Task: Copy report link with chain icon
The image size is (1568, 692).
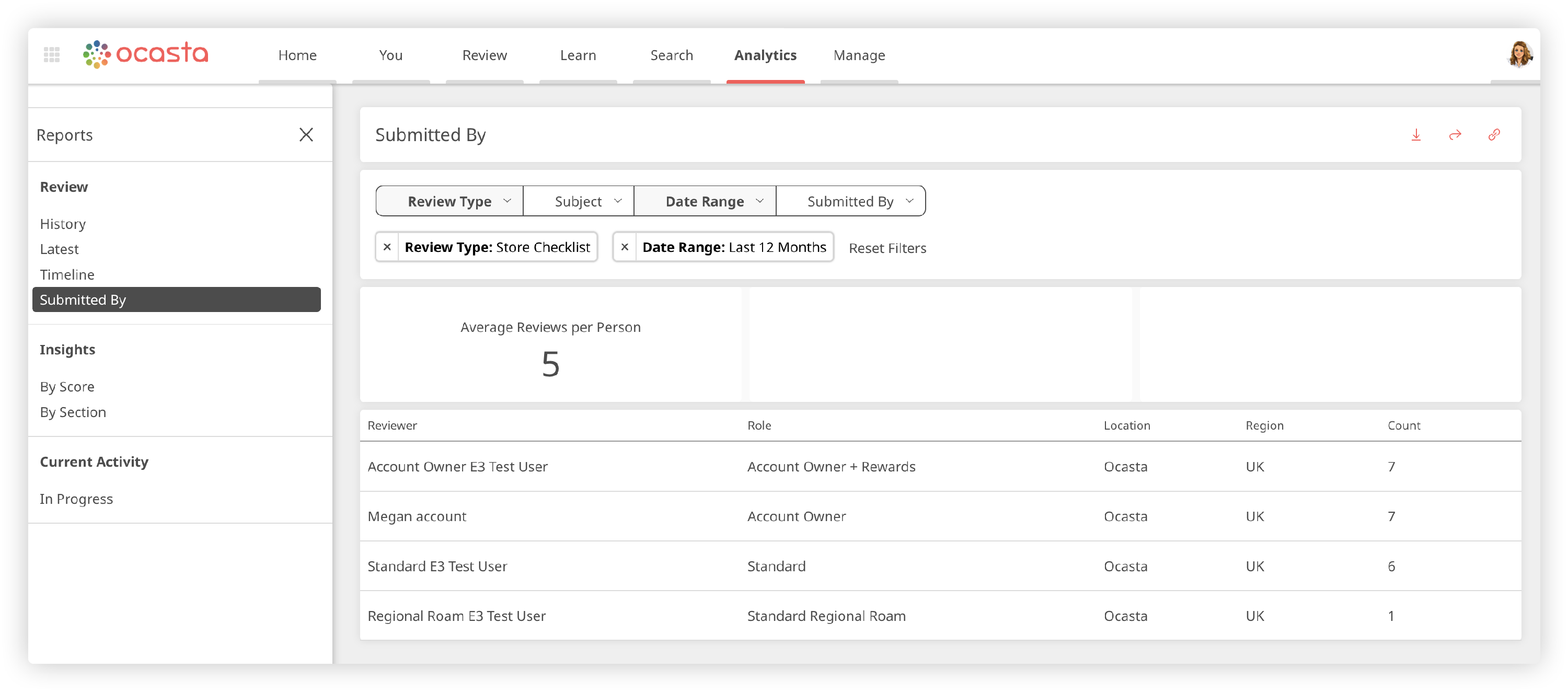Action: coord(1494,134)
